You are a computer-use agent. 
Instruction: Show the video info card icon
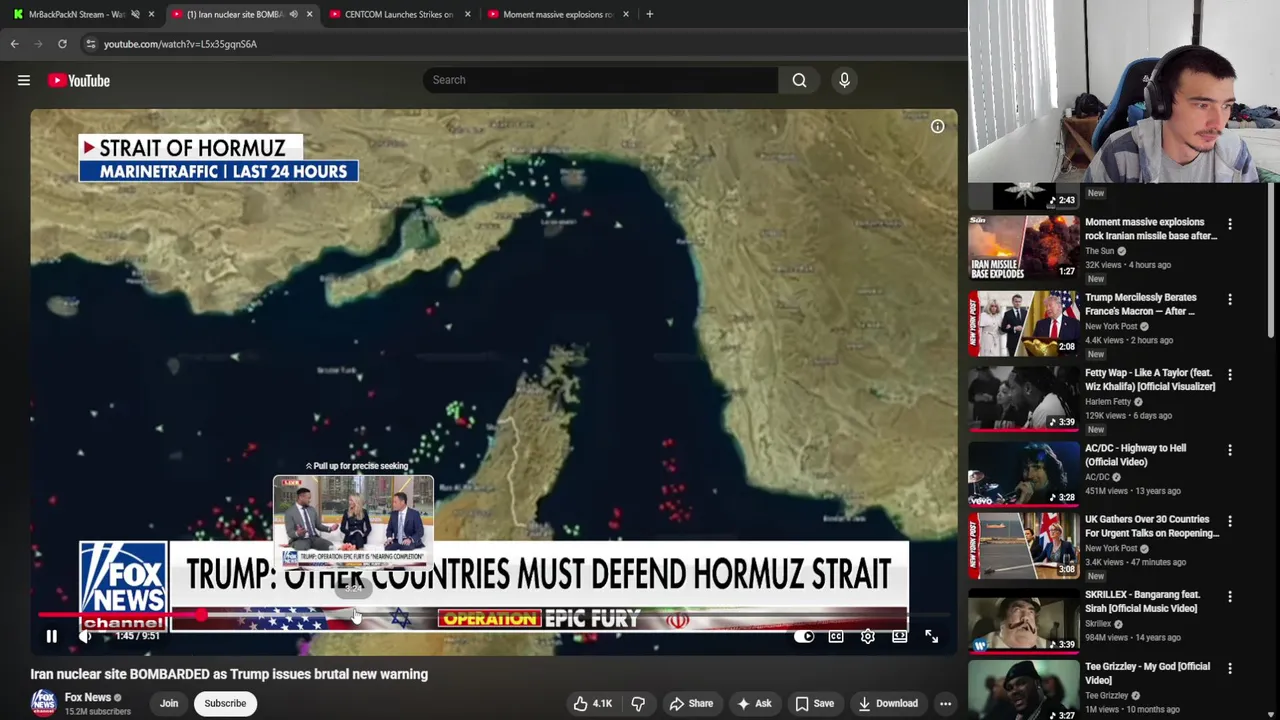(x=937, y=127)
